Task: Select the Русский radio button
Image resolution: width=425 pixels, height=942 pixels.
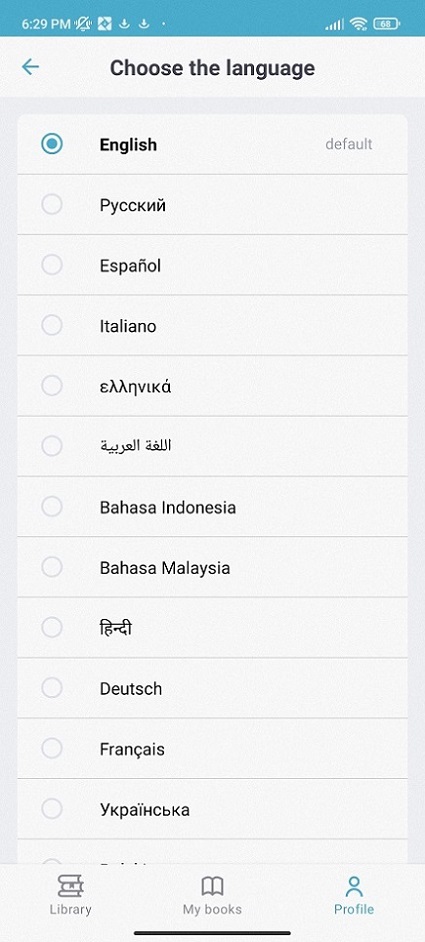Action: [x=52, y=205]
